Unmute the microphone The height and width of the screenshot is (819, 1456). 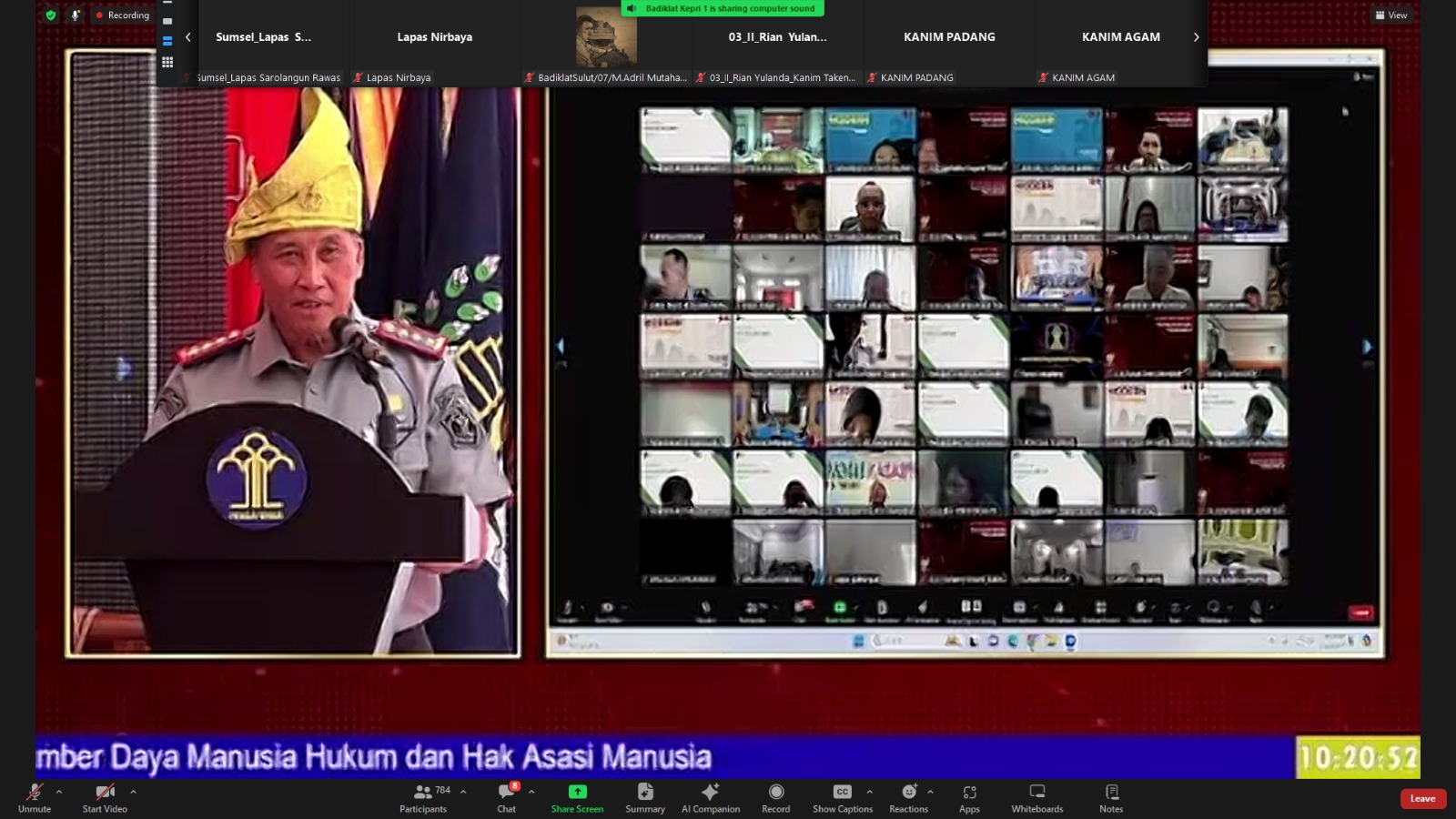35,797
